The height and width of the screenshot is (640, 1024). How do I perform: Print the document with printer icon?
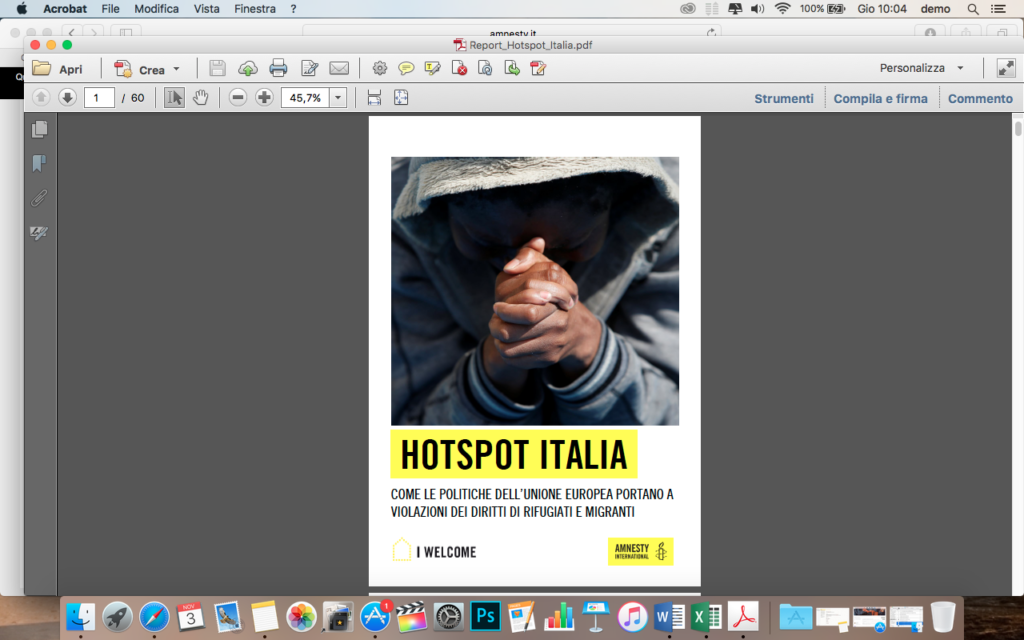point(278,68)
